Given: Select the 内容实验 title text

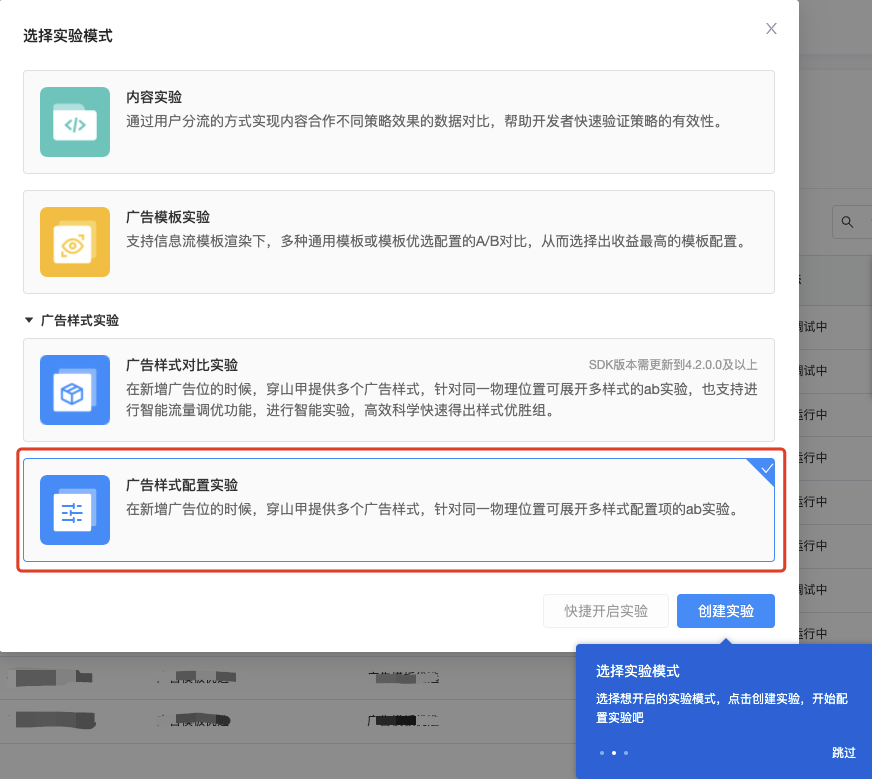Looking at the screenshot, I should click(x=154, y=97).
